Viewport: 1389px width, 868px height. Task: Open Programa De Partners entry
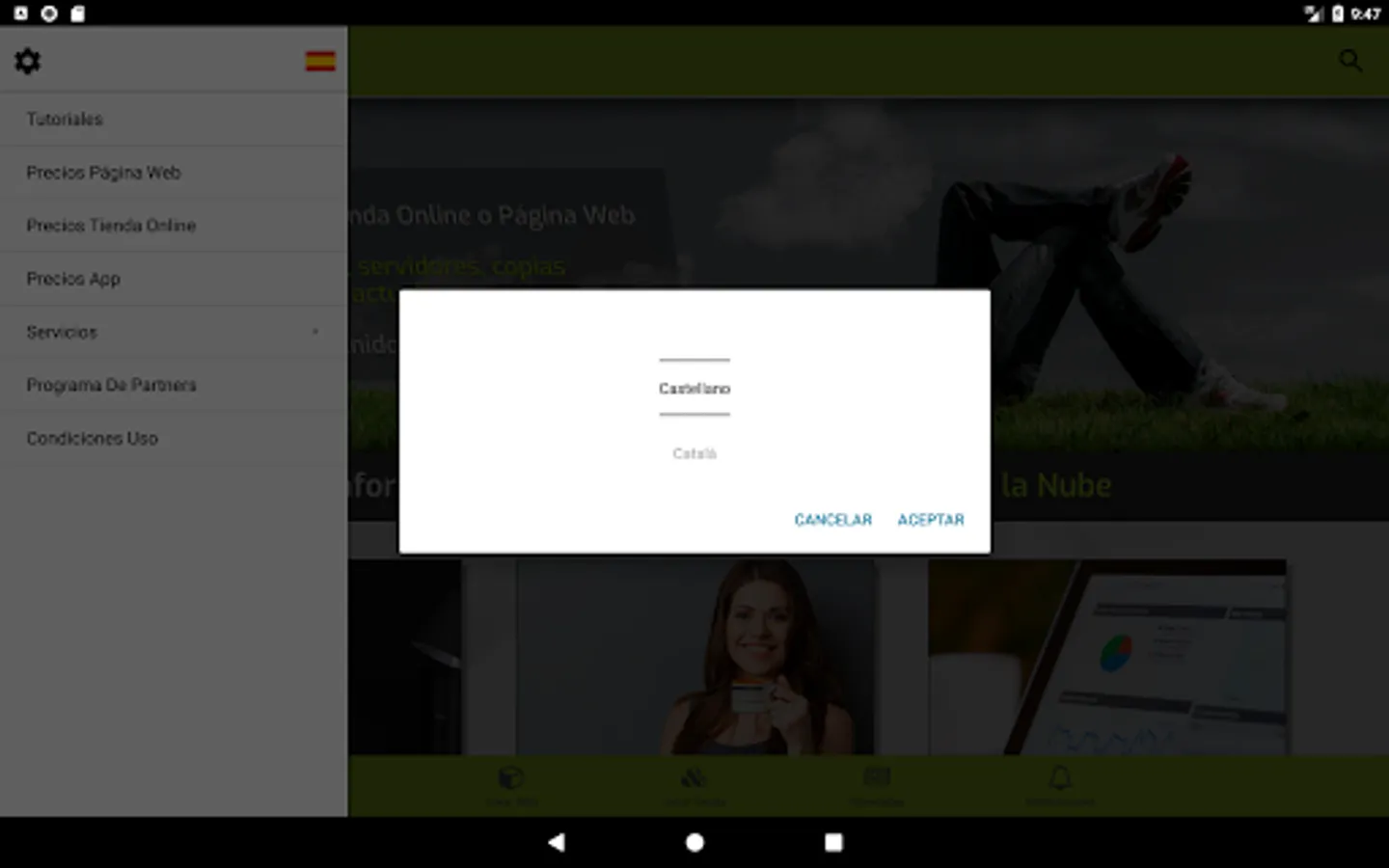click(174, 385)
